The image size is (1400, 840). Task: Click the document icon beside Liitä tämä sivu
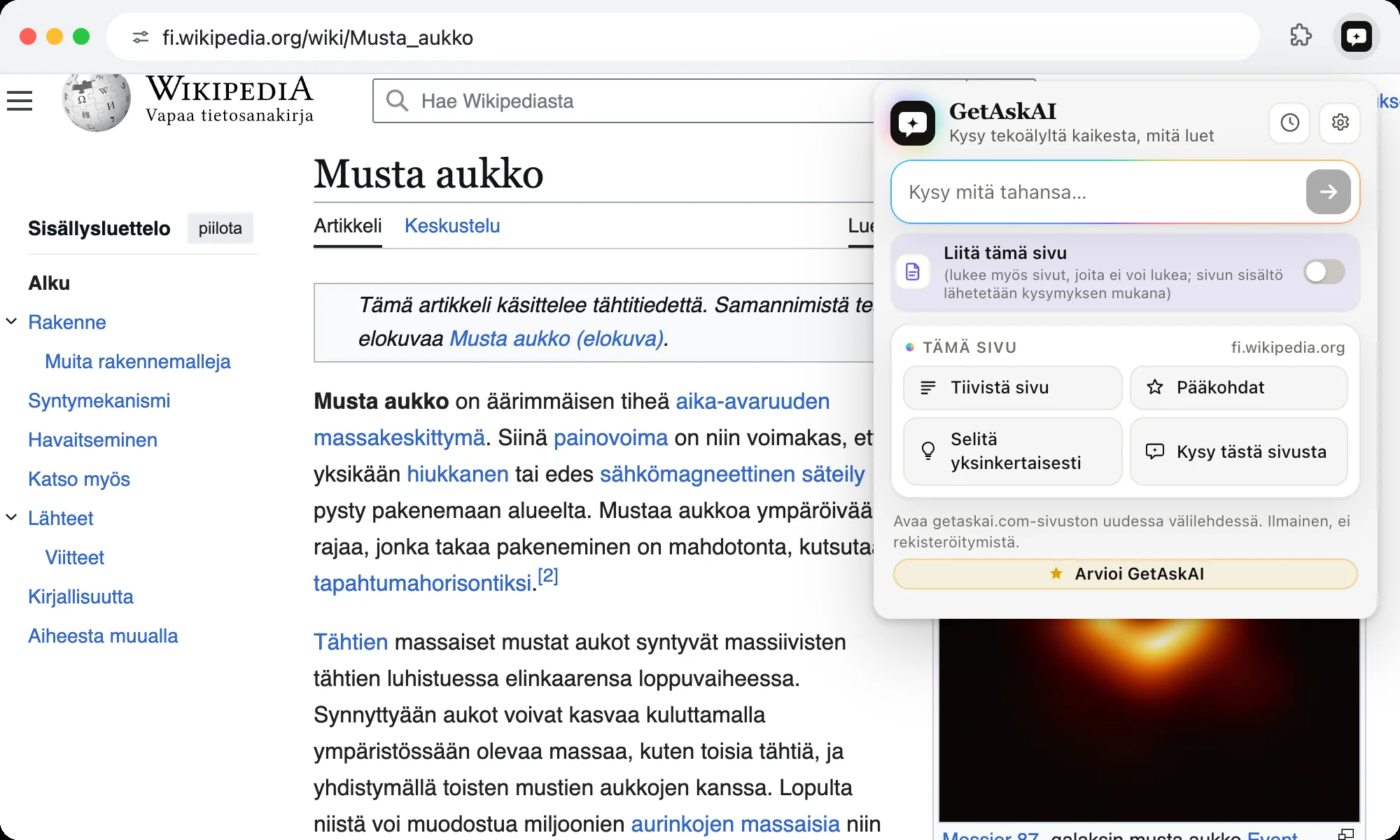[x=913, y=272]
